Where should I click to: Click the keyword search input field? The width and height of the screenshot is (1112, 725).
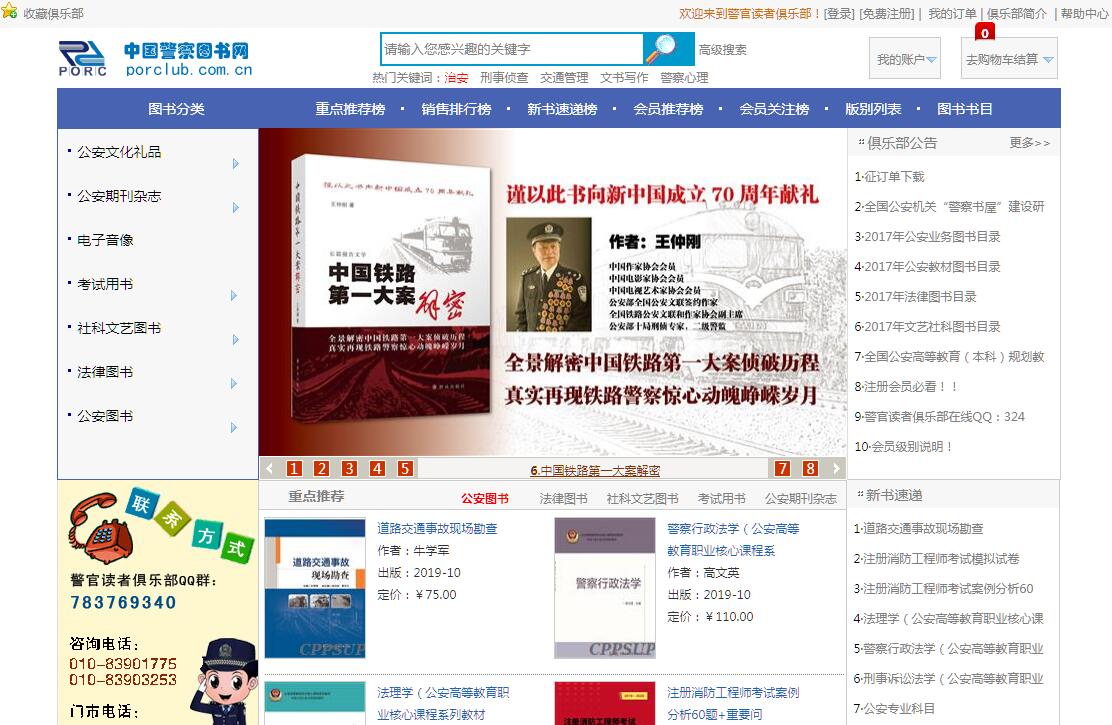(x=511, y=49)
